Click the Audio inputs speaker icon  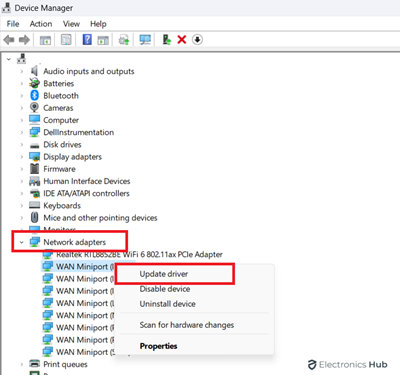click(x=34, y=71)
